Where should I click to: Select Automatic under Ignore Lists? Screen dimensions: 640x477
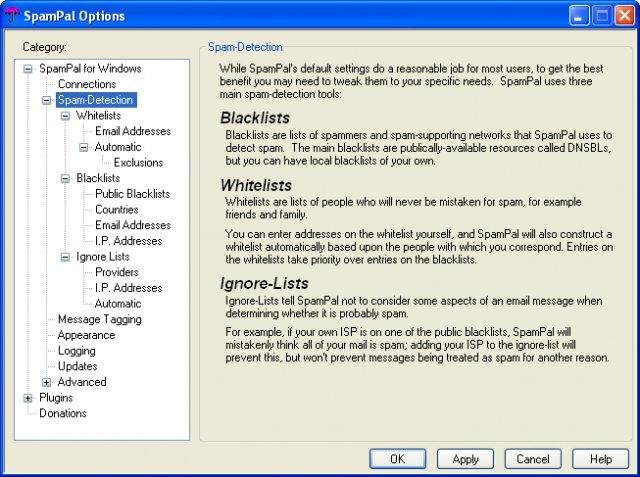coord(118,304)
